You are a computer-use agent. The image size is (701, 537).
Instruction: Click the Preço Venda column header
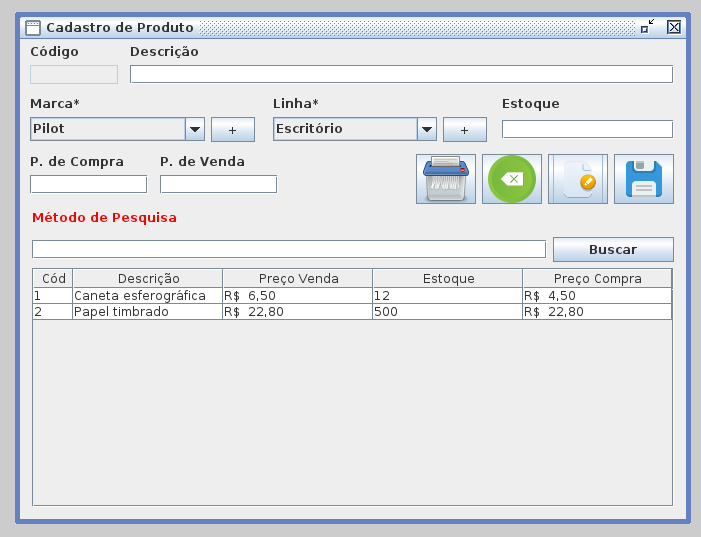click(x=298, y=279)
